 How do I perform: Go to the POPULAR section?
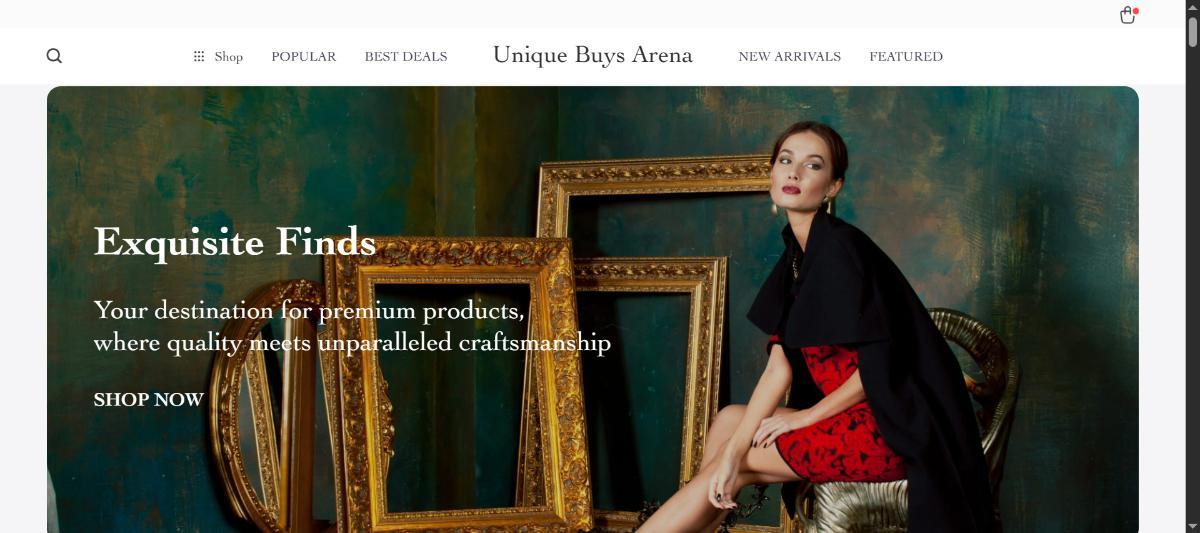(x=304, y=57)
